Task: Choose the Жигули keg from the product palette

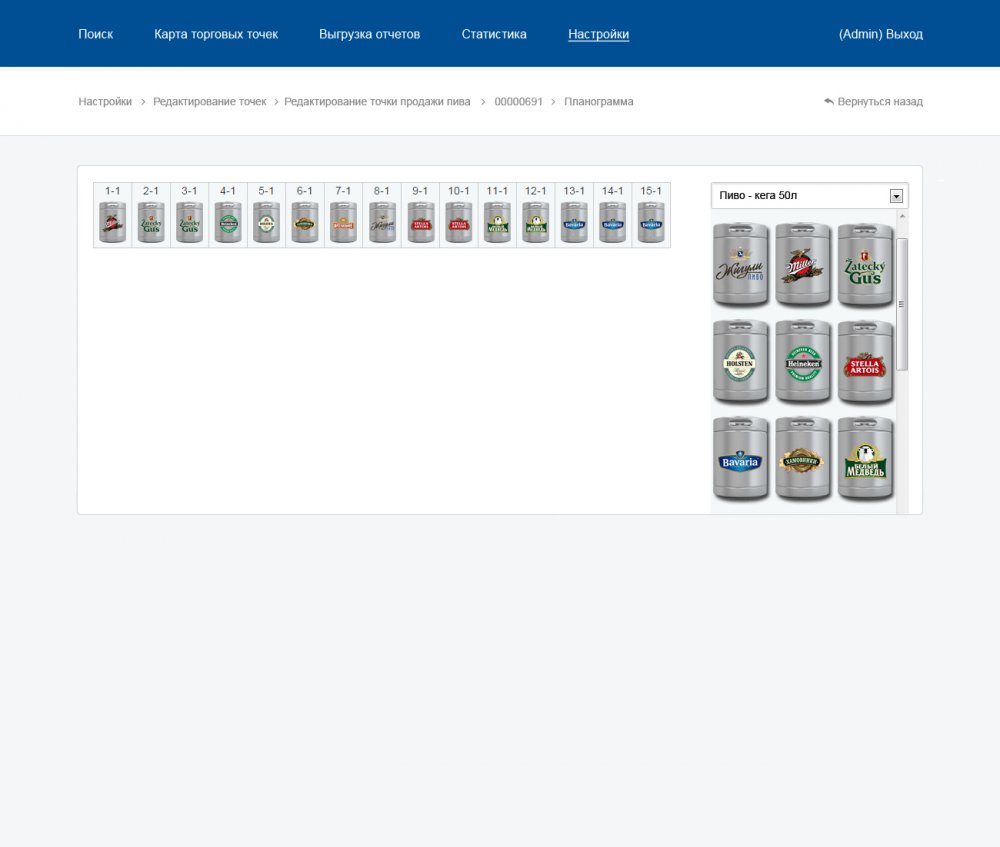Action: [740, 265]
